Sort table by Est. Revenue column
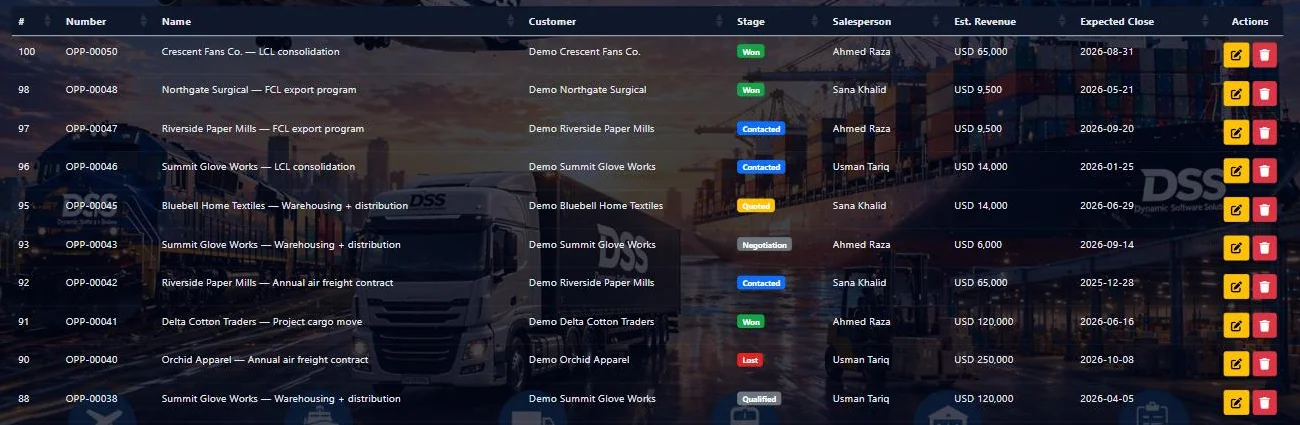Viewport: 1300px width, 425px height. (1012, 21)
